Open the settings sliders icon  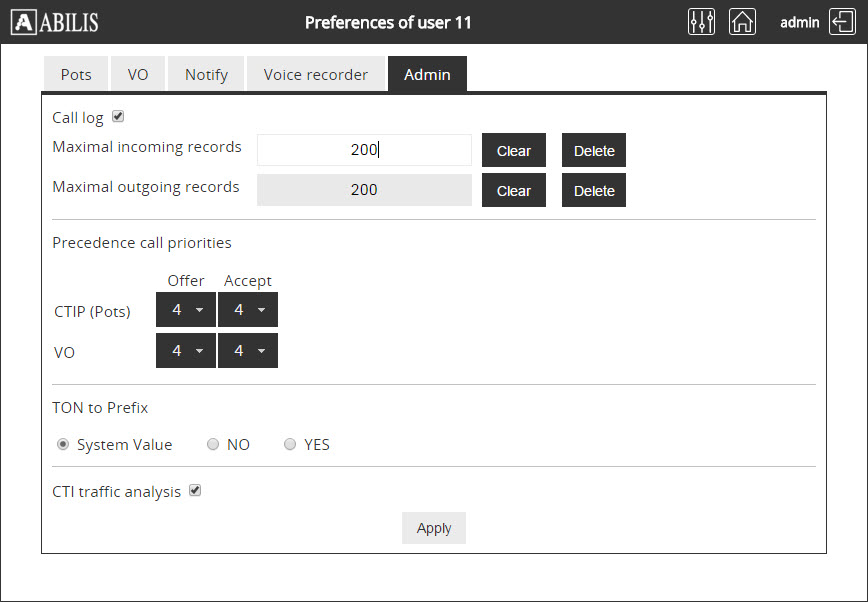pyautogui.click(x=702, y=22)
